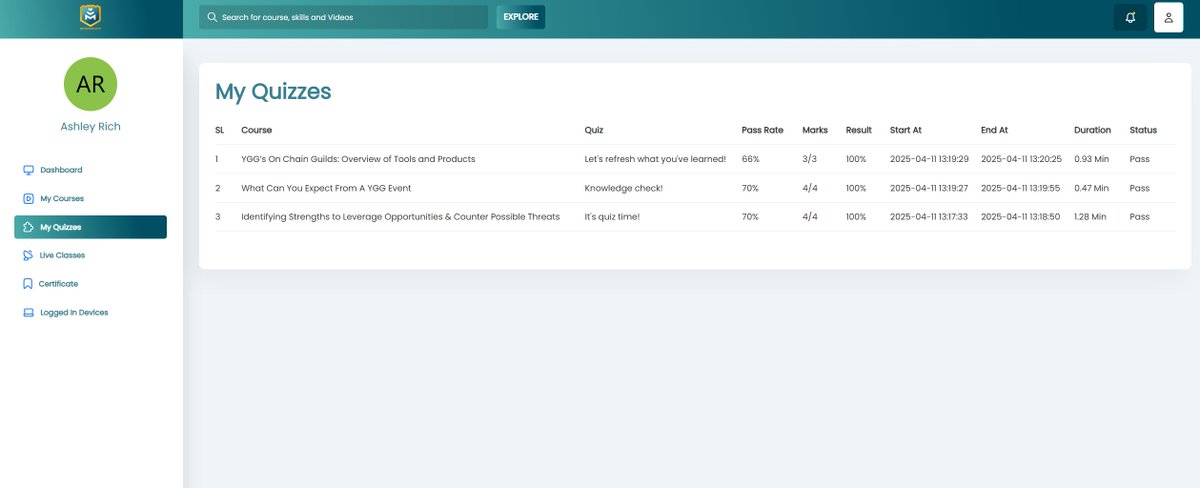Click the My Courses play icon
The height and width of the screenshot is (488, 1200).
(28, 199)
